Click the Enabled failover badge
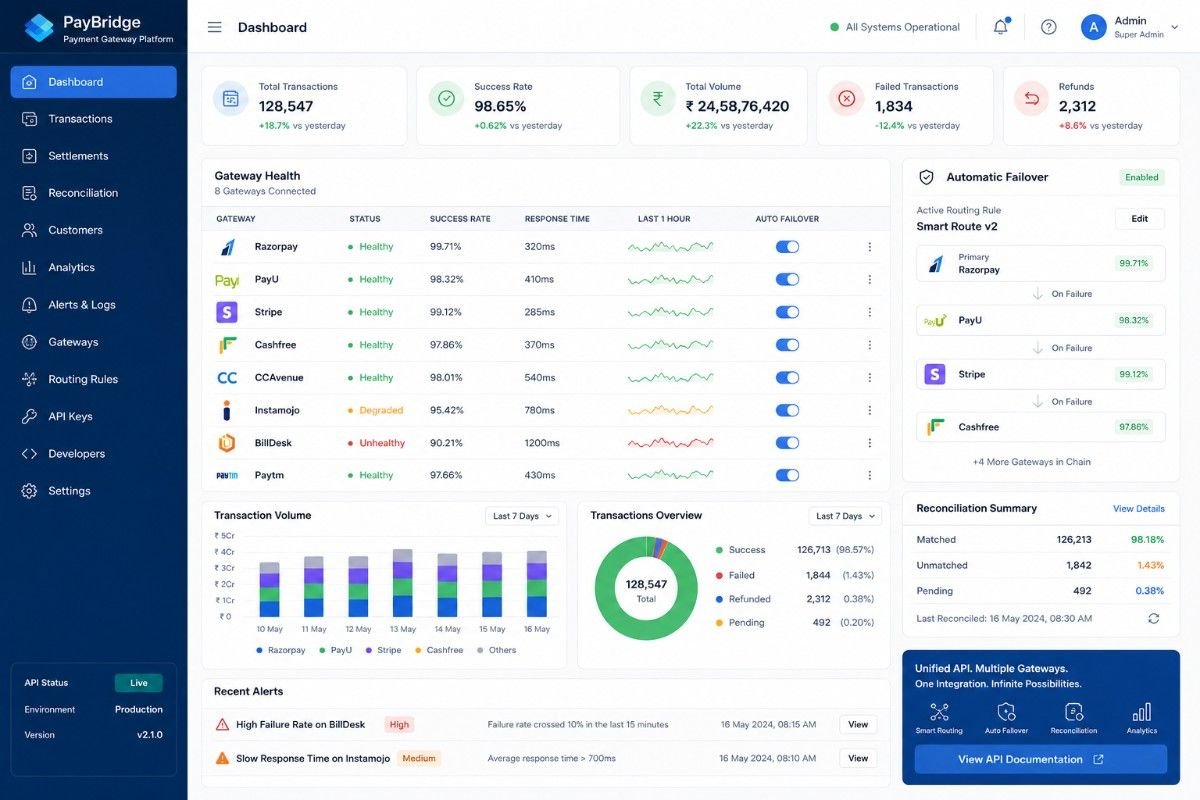This screenshot has width=1200, height=800. 1141,177
